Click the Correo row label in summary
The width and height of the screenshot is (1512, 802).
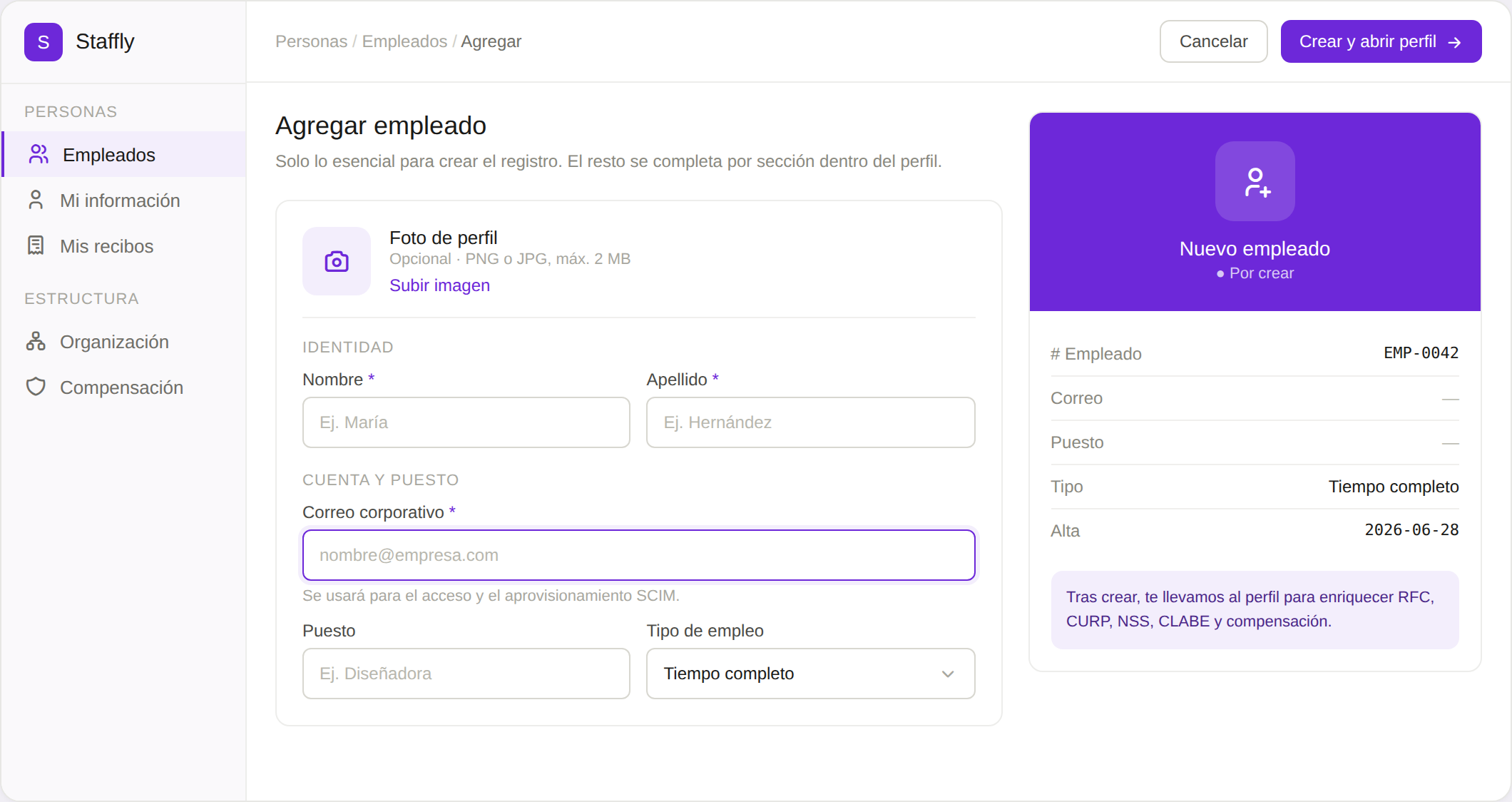[x=1076, y=398]
